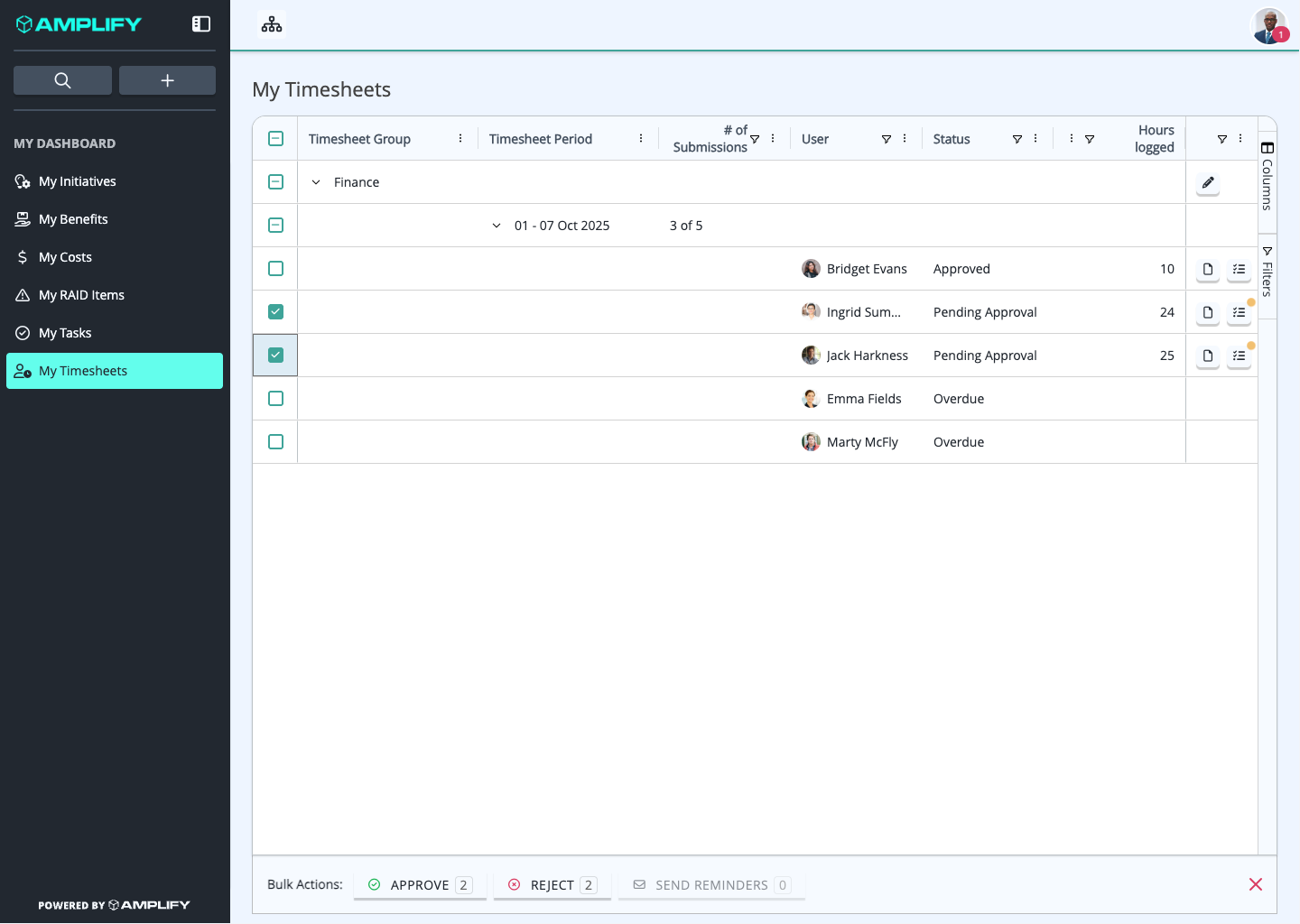Click the APPROVE bulk action button
This screenshot has height=924, width=1300.
[x=420, y=885]
